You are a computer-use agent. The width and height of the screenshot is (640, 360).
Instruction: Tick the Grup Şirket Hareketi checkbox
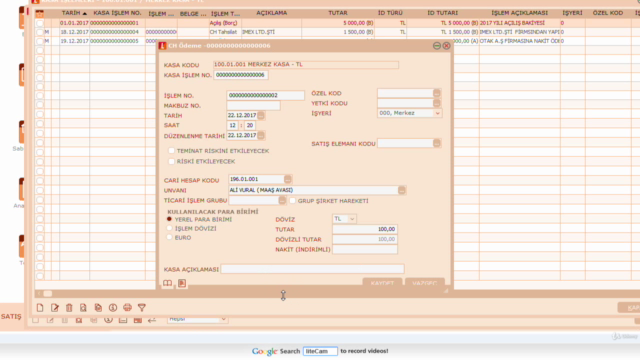pyautogui.click(x=292, y=200)
